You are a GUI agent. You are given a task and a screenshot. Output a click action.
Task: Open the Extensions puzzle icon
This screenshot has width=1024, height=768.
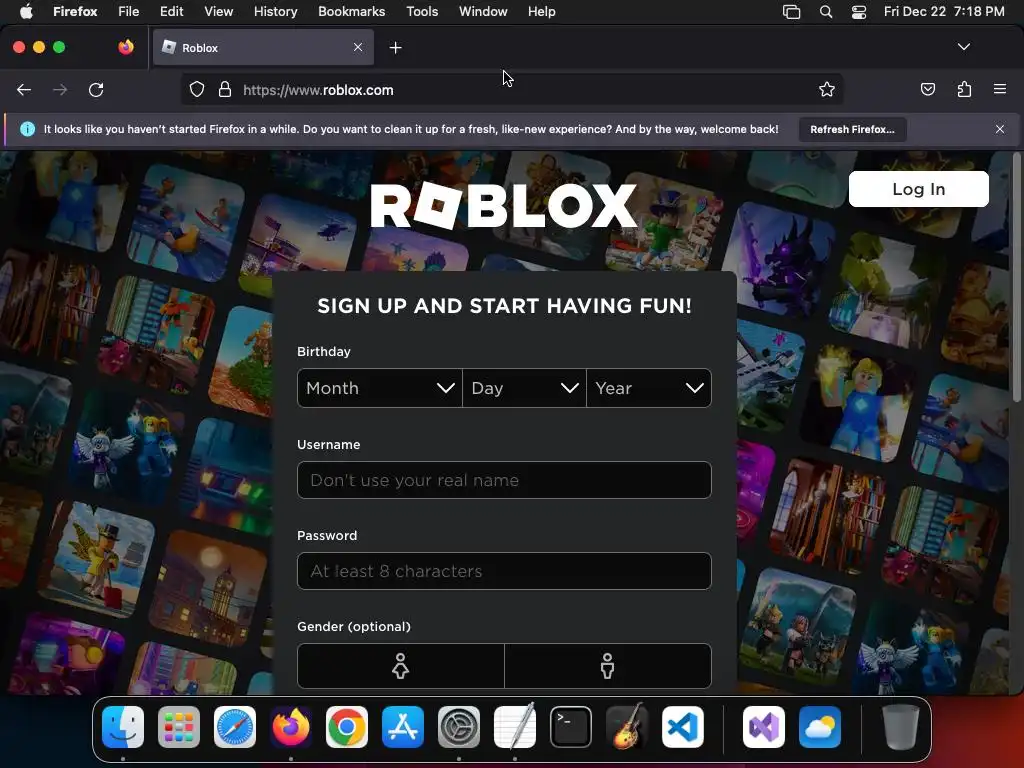[964, 89]
